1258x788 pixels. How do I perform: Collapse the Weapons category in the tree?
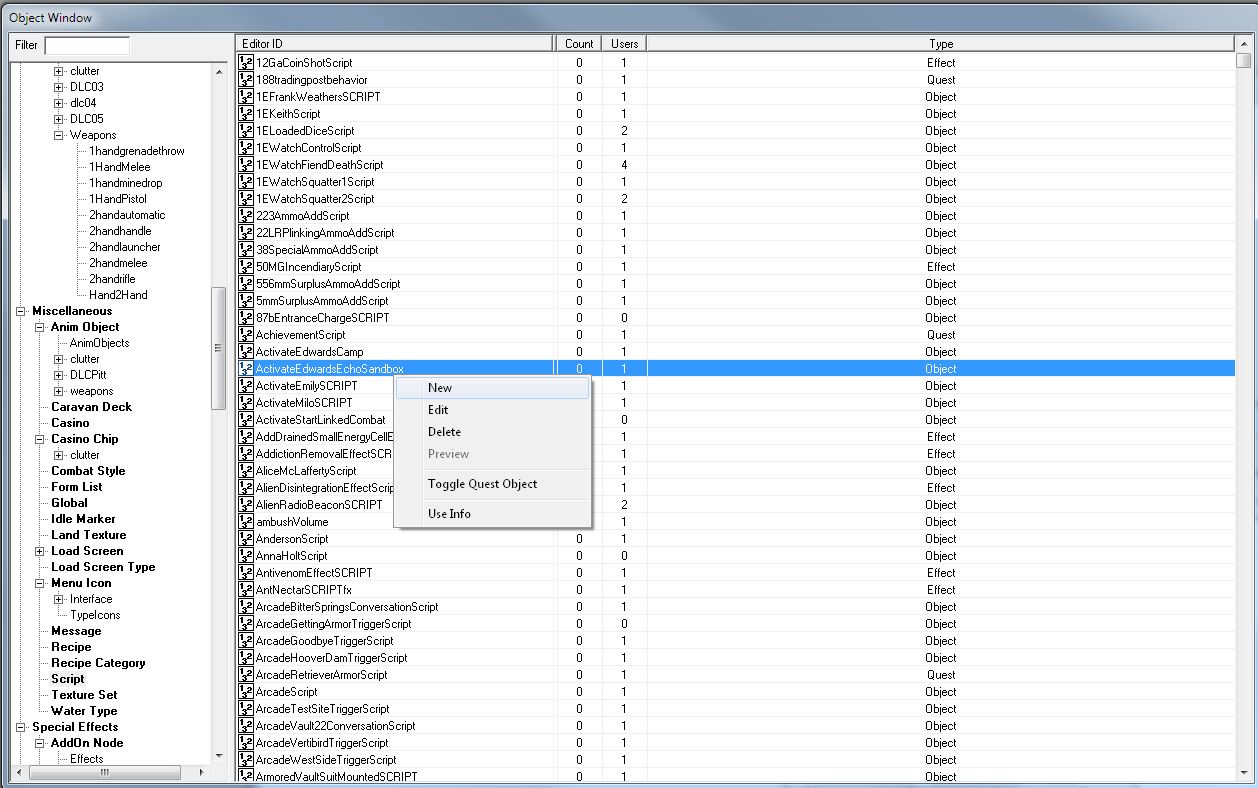pos(58,135)
